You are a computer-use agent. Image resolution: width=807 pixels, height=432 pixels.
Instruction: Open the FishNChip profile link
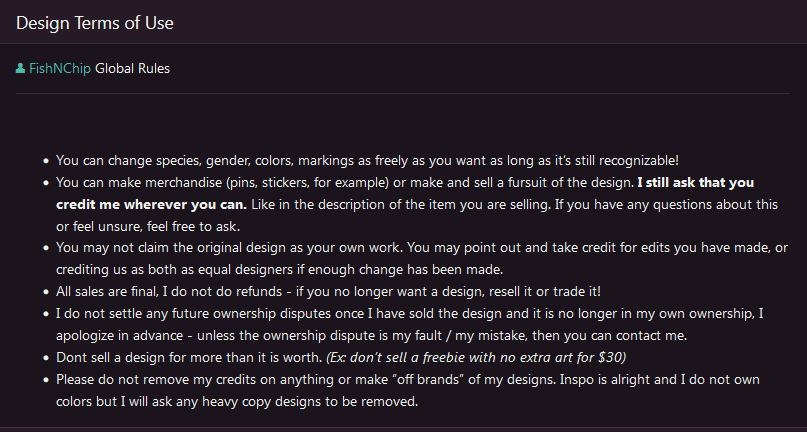pos(60,69)
